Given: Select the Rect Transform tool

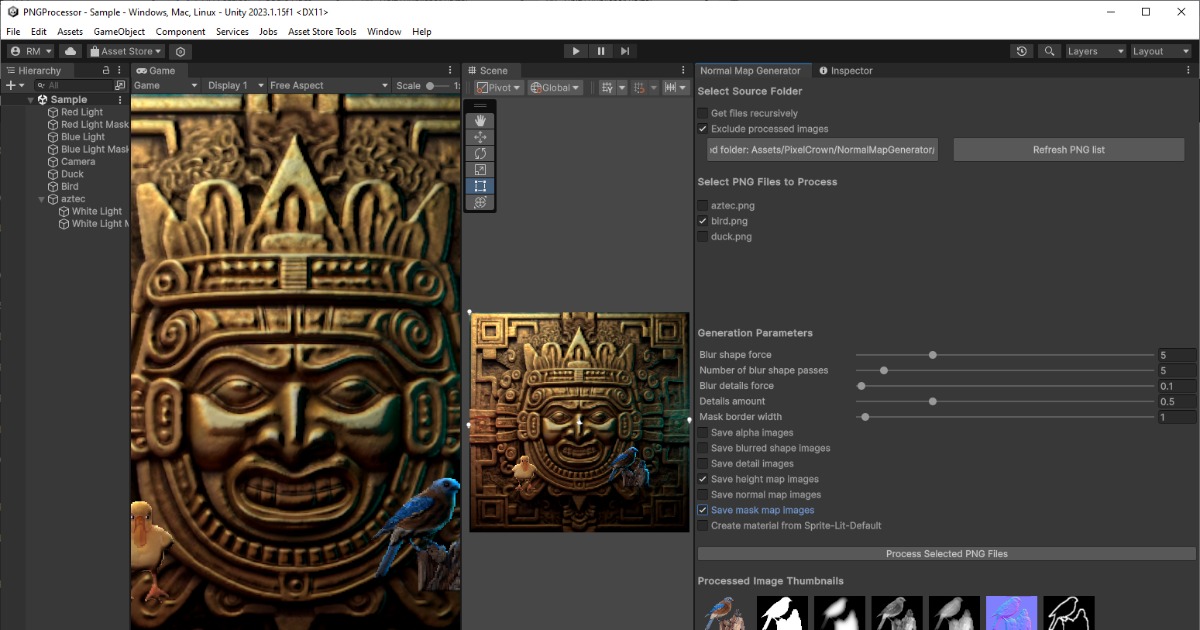Looking at the screenshot, I should 480,185.
